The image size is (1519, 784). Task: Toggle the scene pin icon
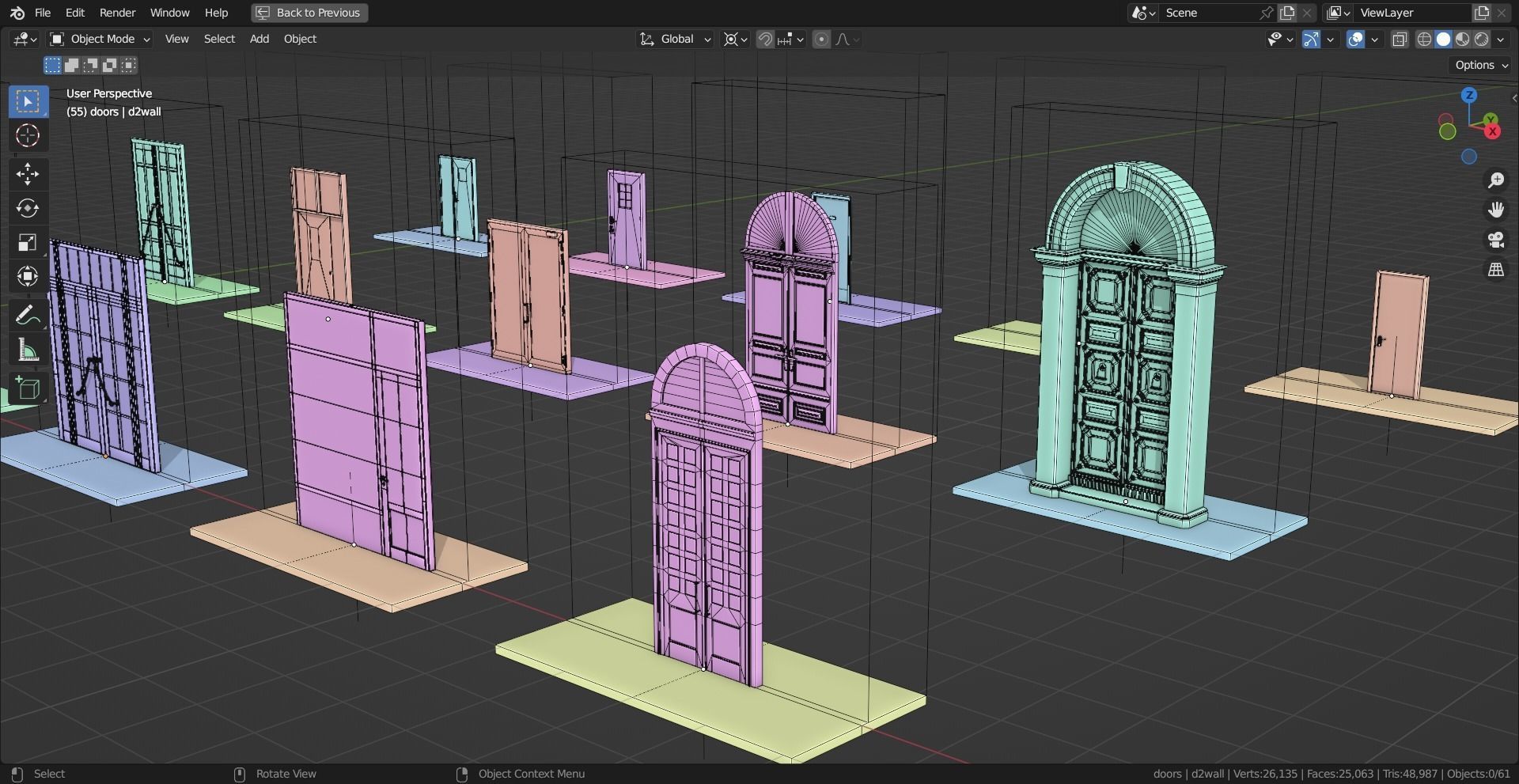(x=1267, y=13)
